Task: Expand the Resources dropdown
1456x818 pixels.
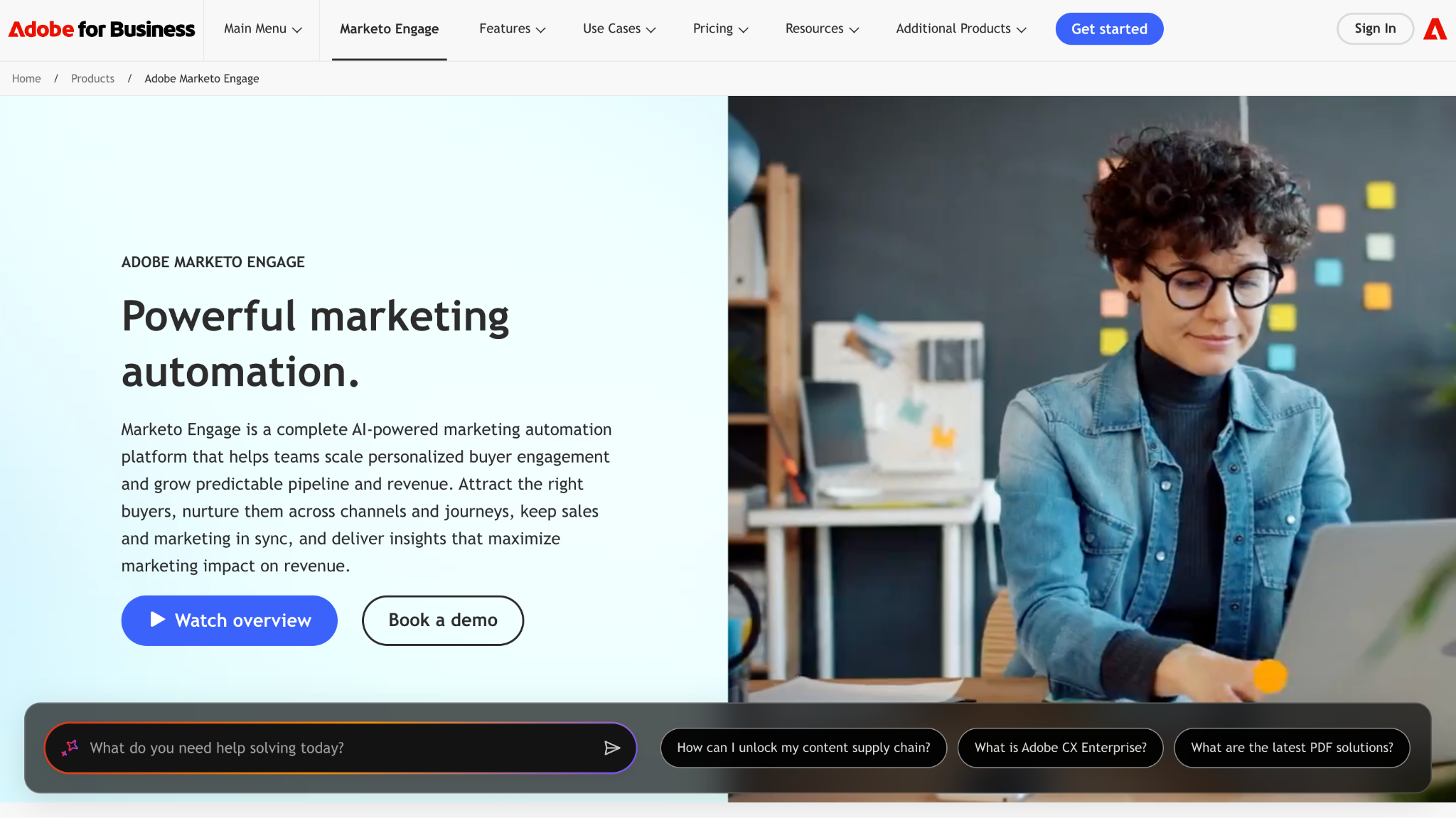Action: pyautogui.click(x=822, y=29)
